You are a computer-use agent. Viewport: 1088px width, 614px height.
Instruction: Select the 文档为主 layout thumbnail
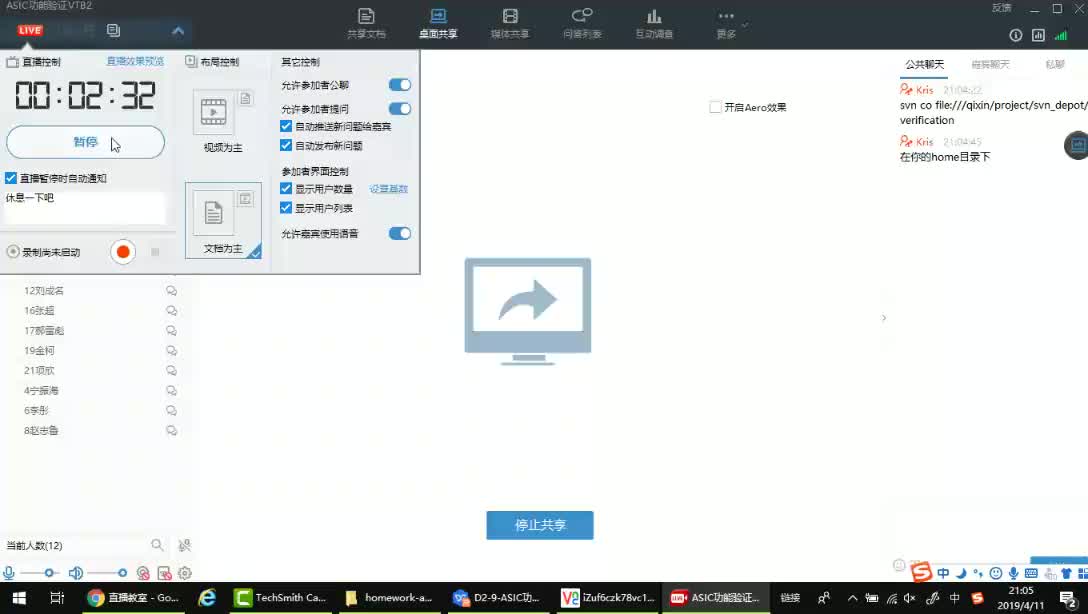[x=223, y=221]
